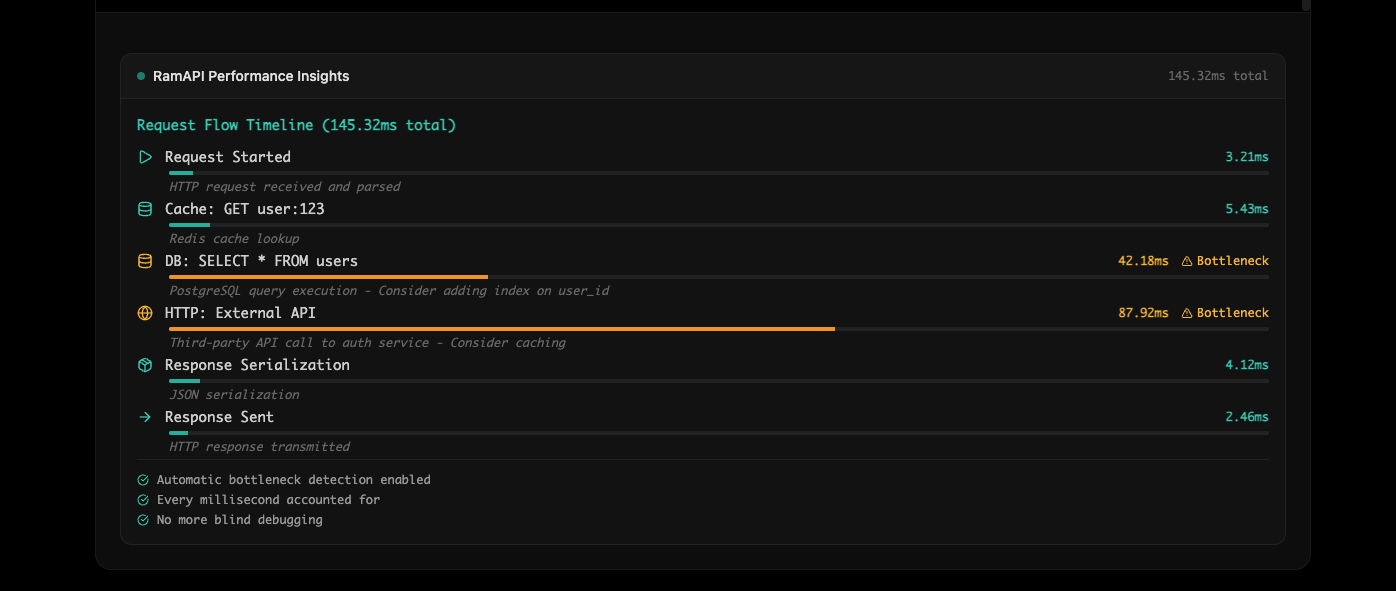The width and height of the screenshot is (1396, 591).
Task: Click the arrow icon beside Response Sent
Action: pyautogui.click(x=145, y=417)
